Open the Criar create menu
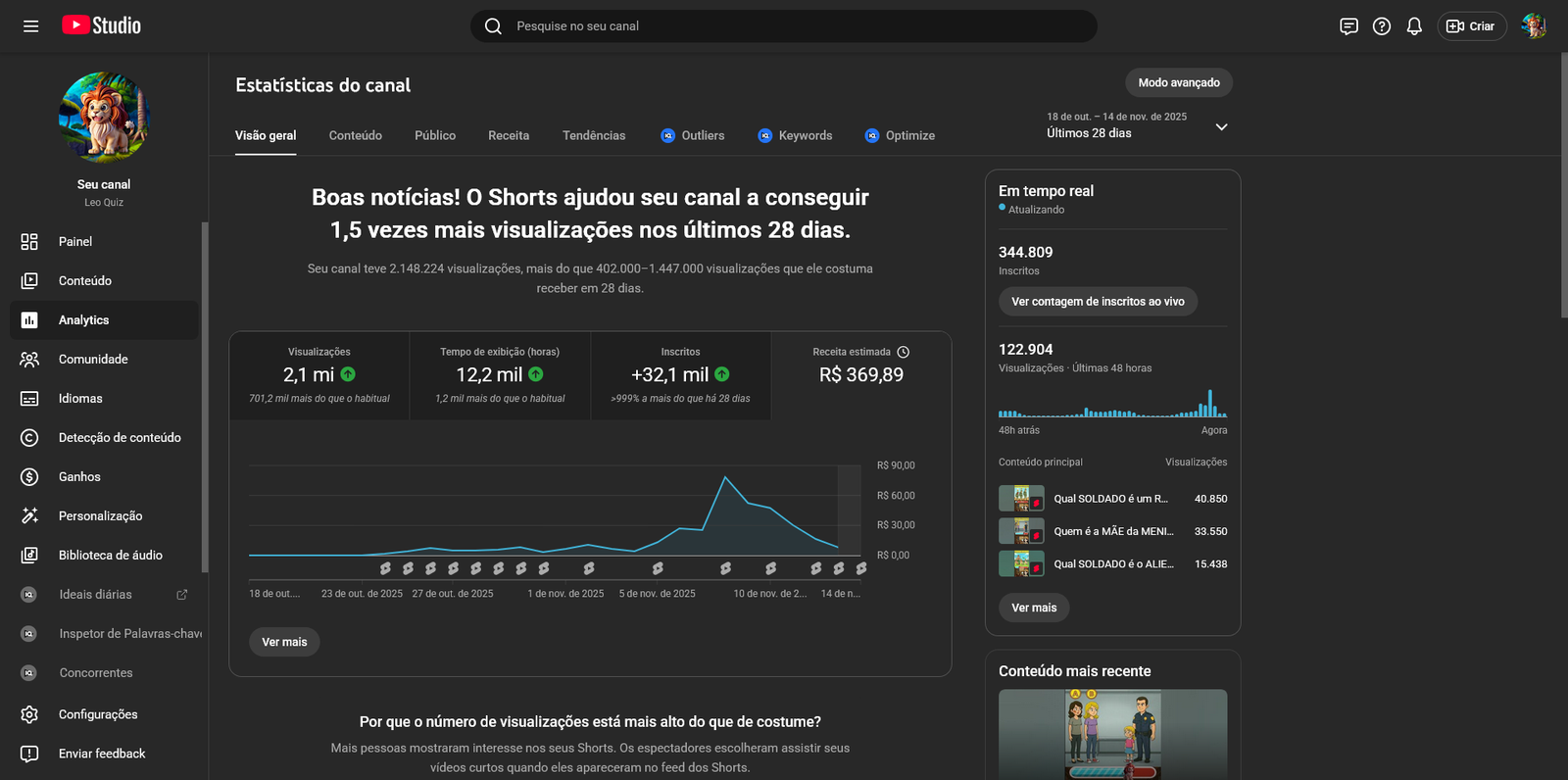1568x780 pixels. pos(1471,26)
